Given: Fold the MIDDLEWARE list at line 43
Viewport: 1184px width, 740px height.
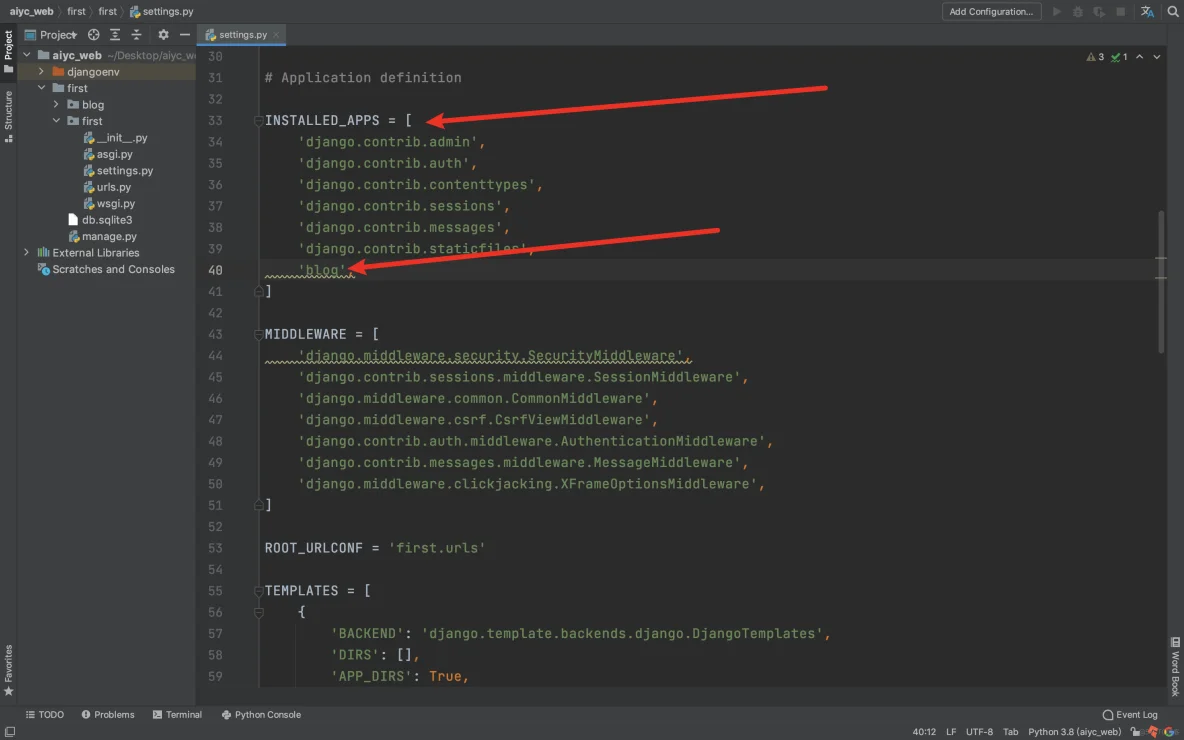Looking at the screenshot, I should pyautogui.click(x=258, y=335).
